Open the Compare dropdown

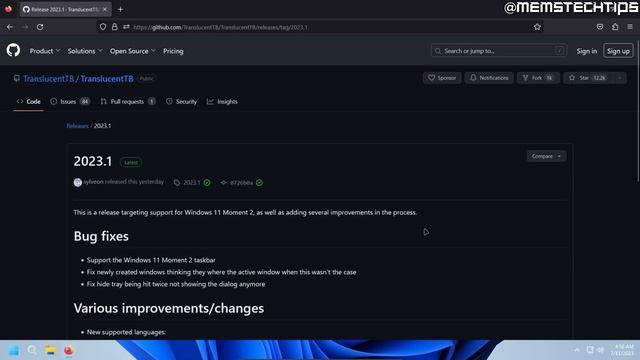pyautogui.click(x=546, y=156)
